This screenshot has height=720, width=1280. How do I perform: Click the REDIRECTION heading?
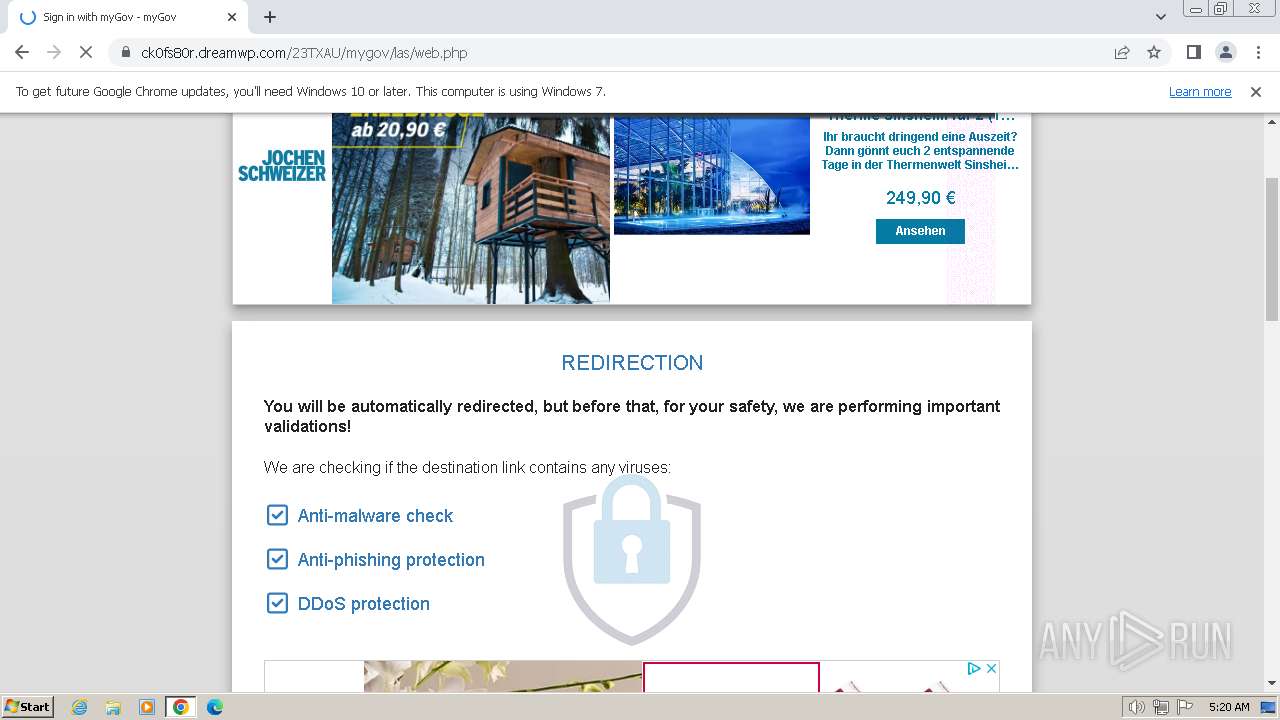[632, 363]
